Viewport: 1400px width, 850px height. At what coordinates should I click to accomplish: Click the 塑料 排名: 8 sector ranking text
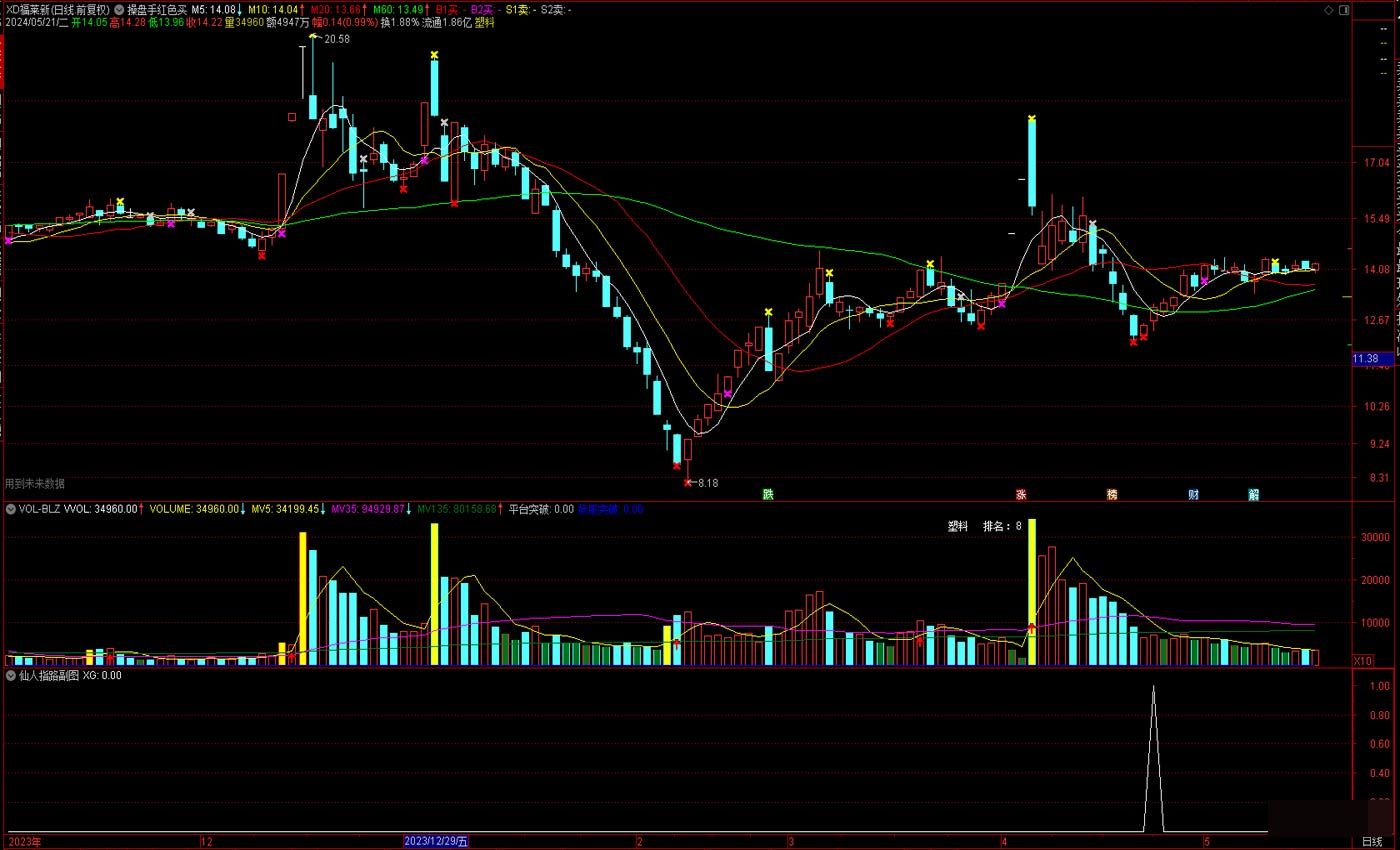985,526
